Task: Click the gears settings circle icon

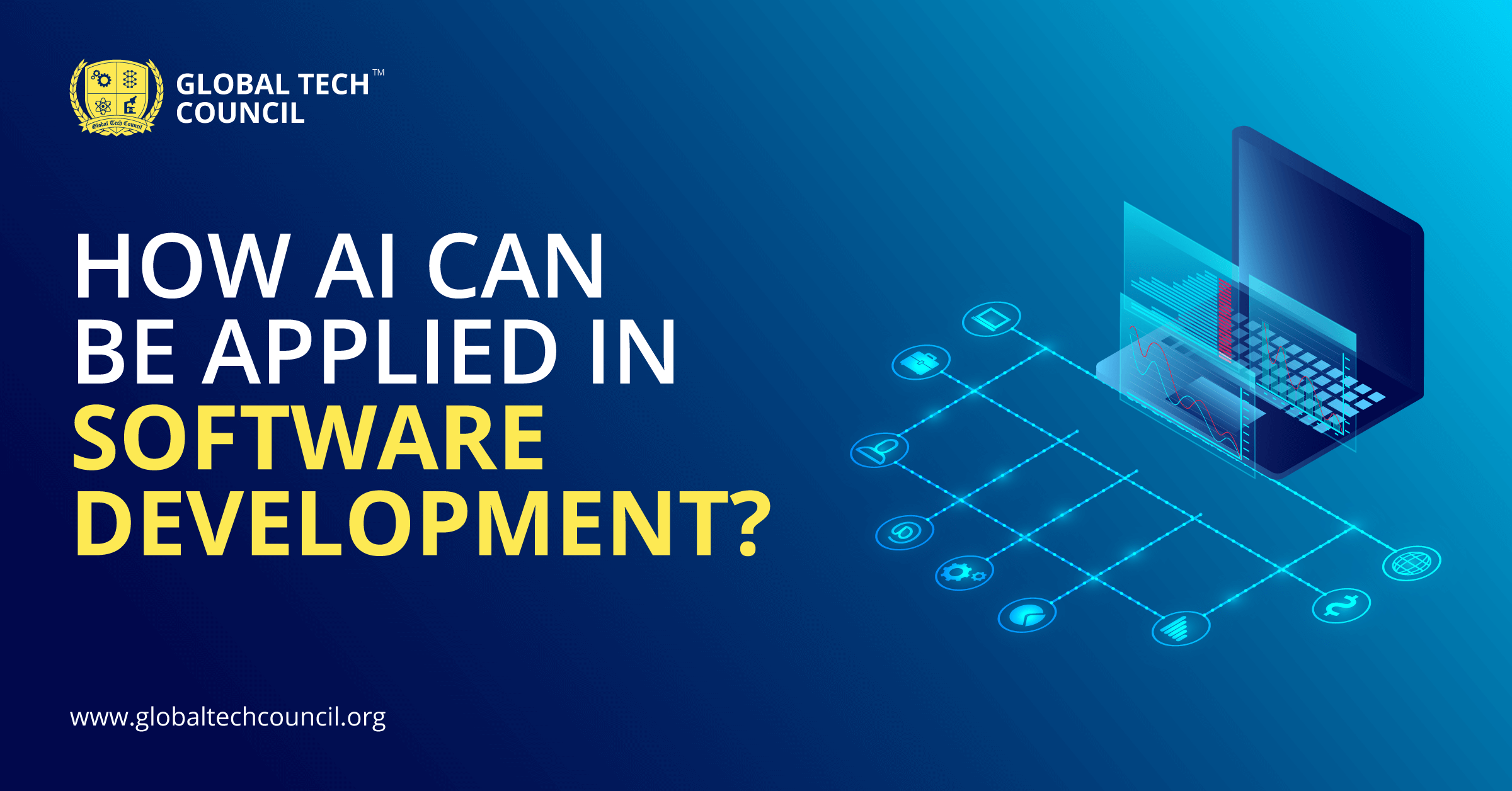Action: pyautogui.click(x=964, y=572)
